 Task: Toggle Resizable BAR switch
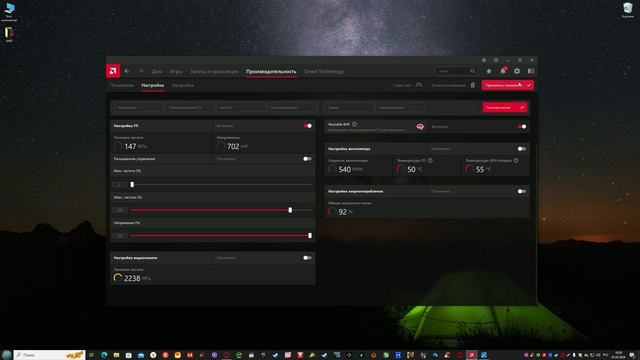tap(522, 127)
